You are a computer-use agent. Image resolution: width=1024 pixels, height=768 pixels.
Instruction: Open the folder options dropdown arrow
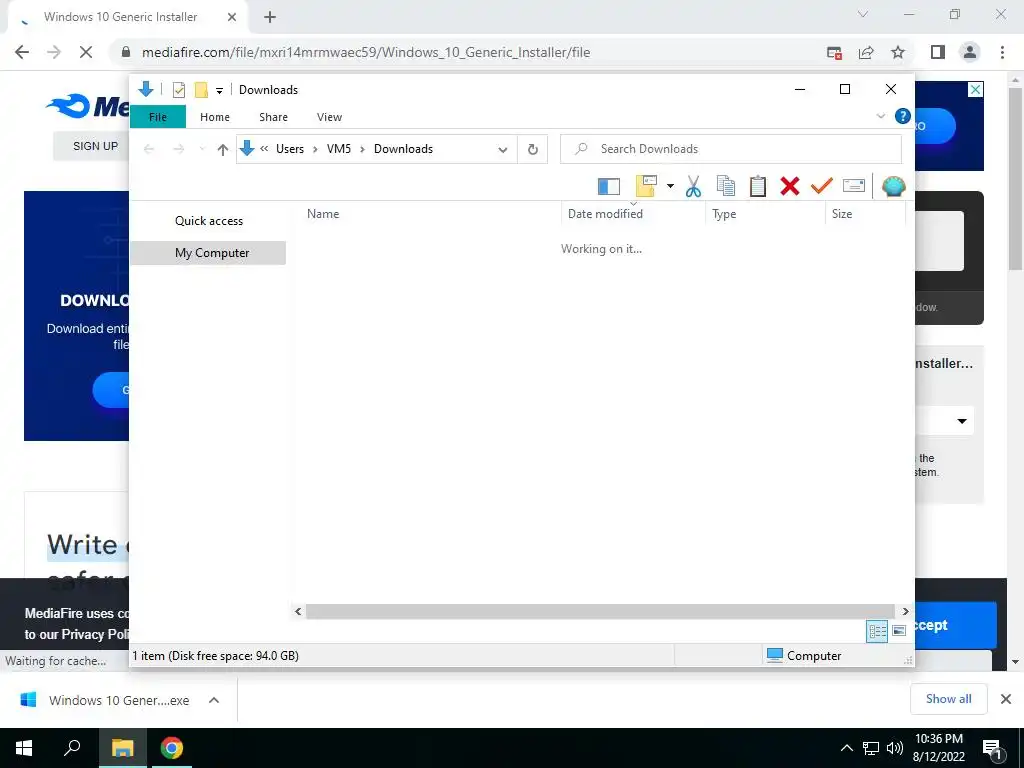tap(670, 186)
